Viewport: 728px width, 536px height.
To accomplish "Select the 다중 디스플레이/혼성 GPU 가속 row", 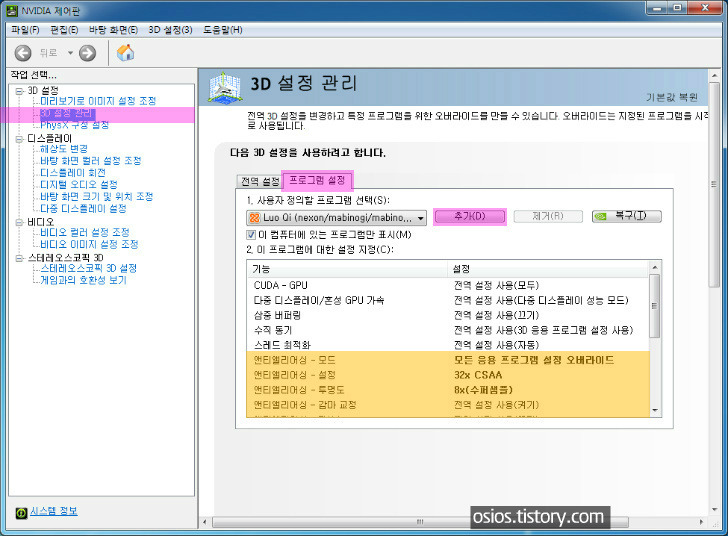I will point(448,300).
